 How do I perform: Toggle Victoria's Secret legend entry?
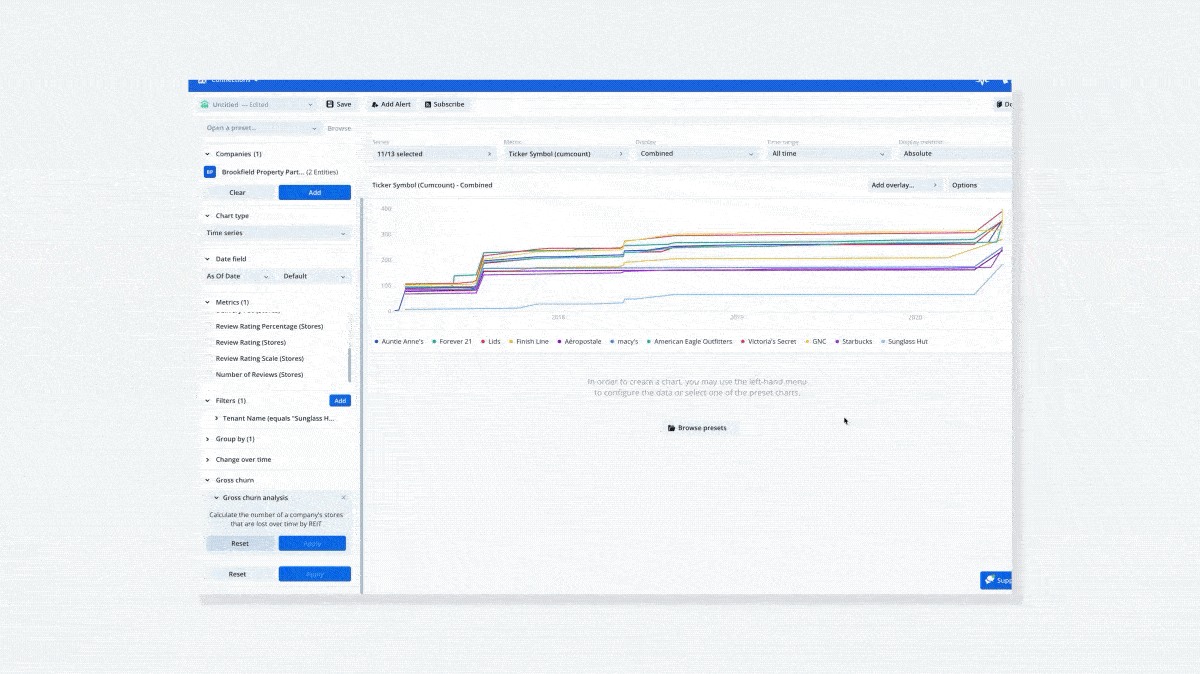[x=769, y=341]
